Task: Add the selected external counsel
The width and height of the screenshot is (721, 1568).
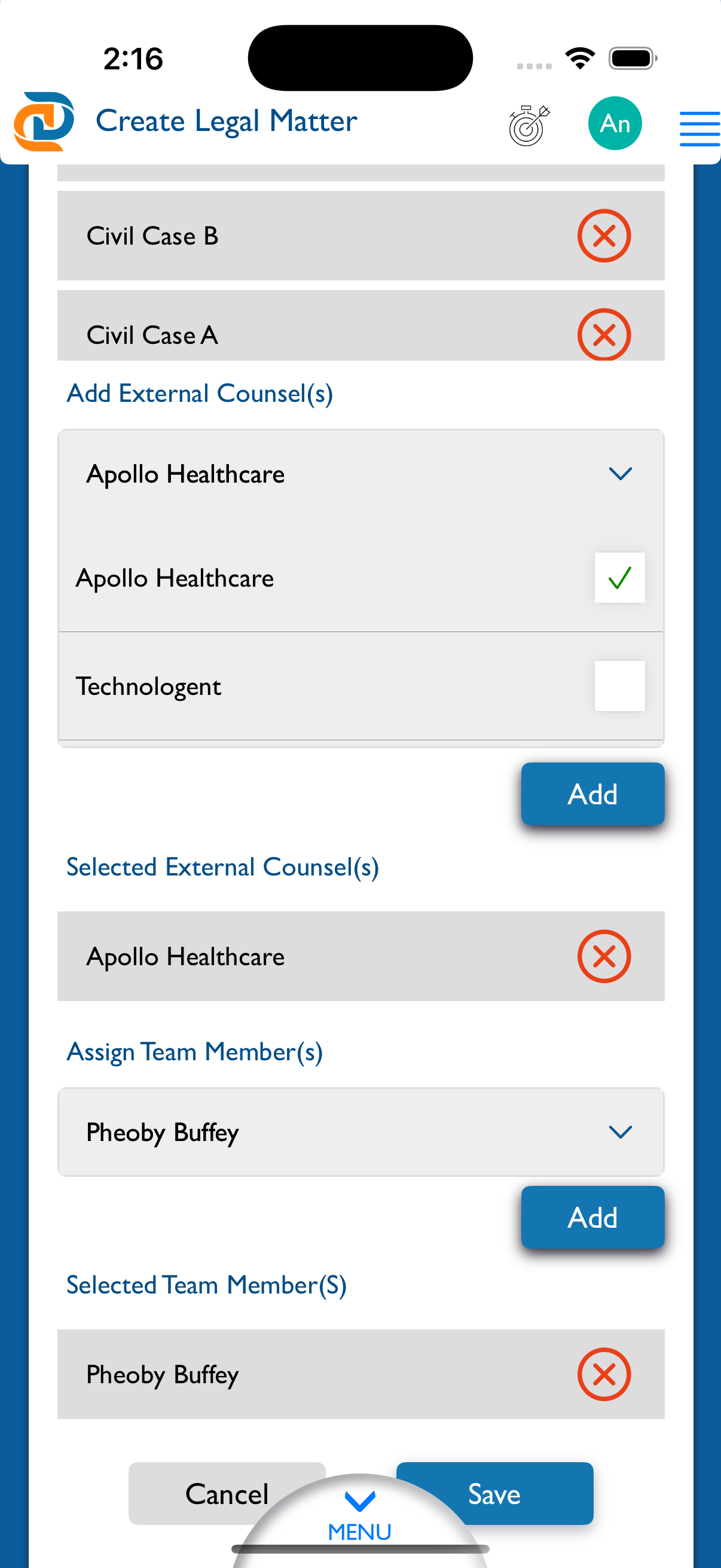Action: (592, 794)
